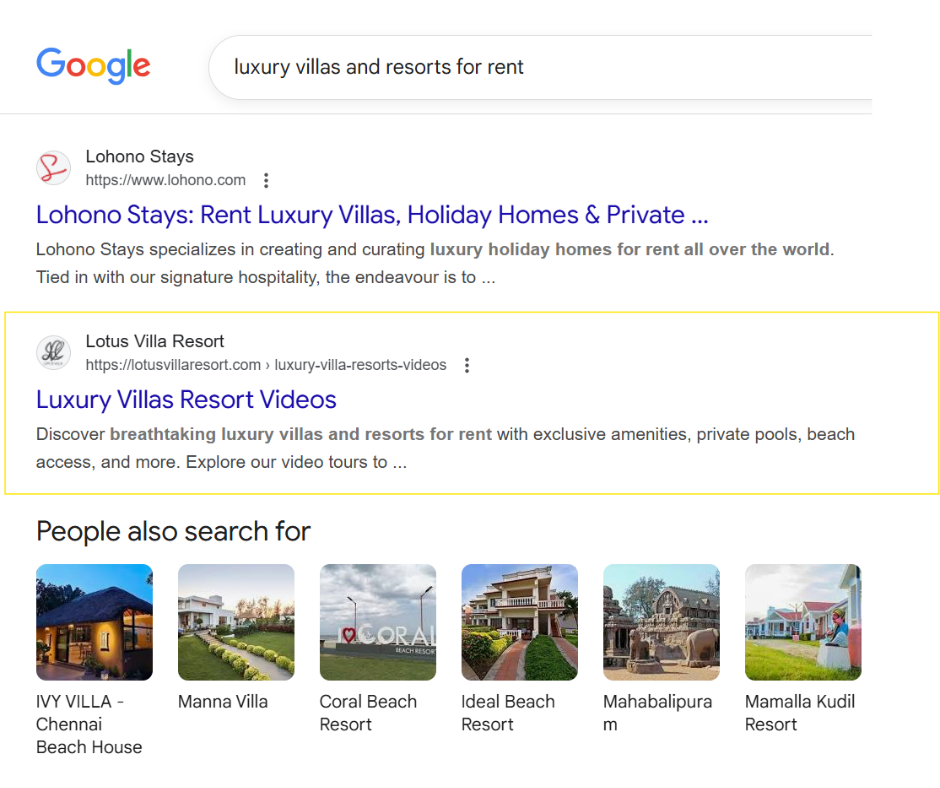Click the https://www.lohono.com URL
940x788 pixels.
coord(166,181)
